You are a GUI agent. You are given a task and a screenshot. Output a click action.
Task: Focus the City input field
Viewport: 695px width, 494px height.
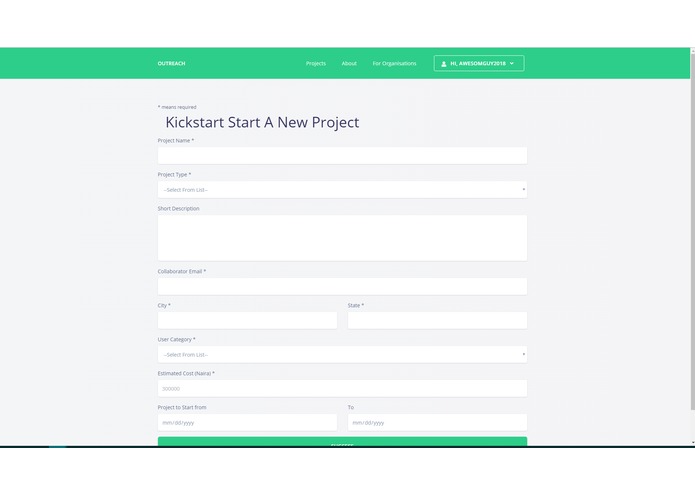[x=247, y=320]
